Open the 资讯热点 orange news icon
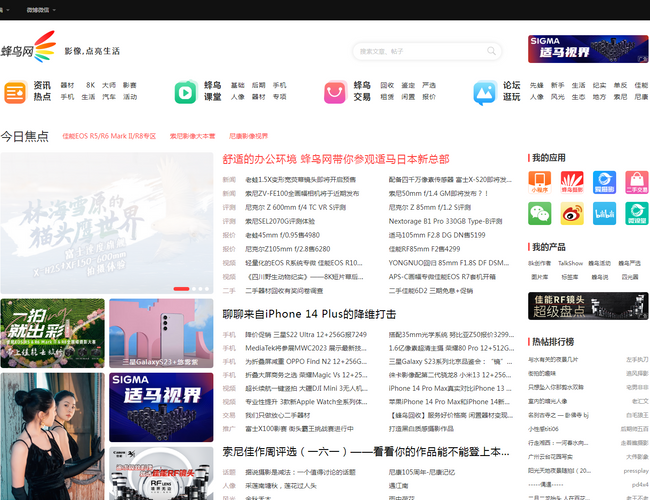This screenshot has height=500, width=650. [x=15, y=92]
